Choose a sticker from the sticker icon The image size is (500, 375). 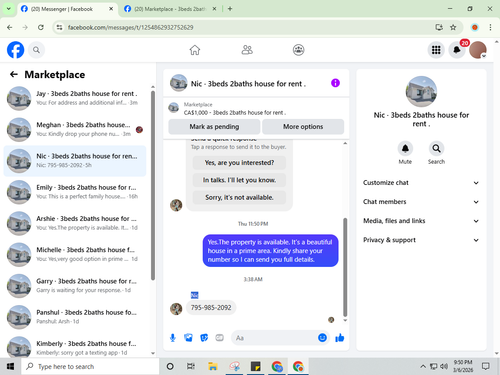pyautogui.click(x=204, y=338)
